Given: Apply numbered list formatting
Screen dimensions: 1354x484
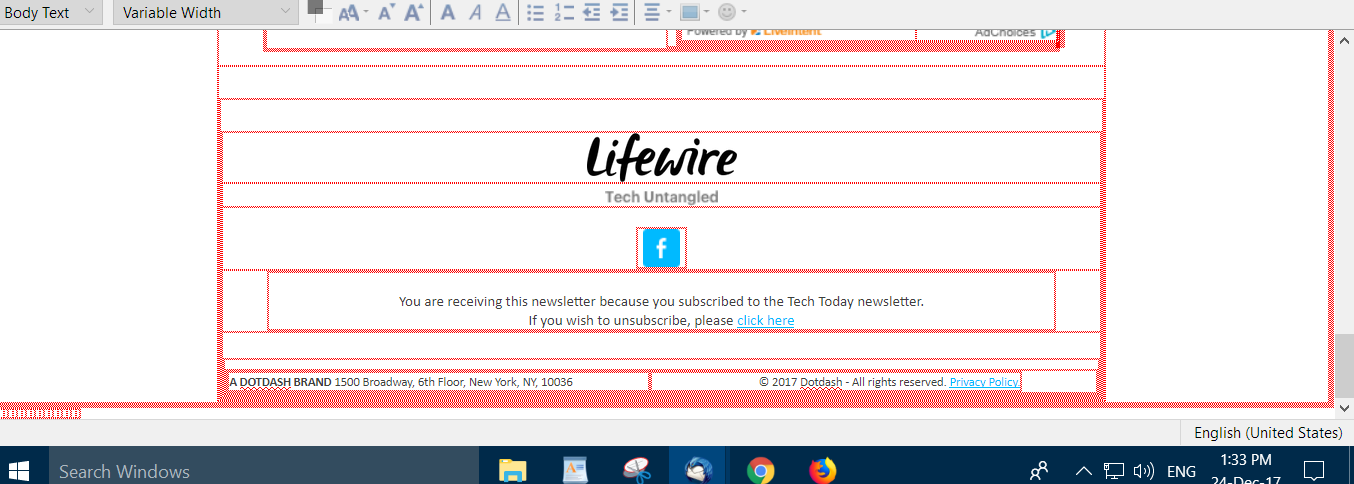Looking at the screenshot, I should 564,13.
